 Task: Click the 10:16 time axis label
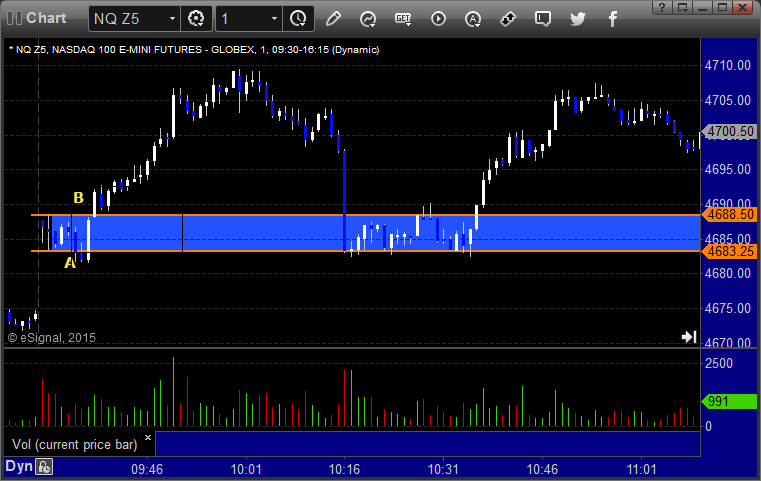[345, 469]
